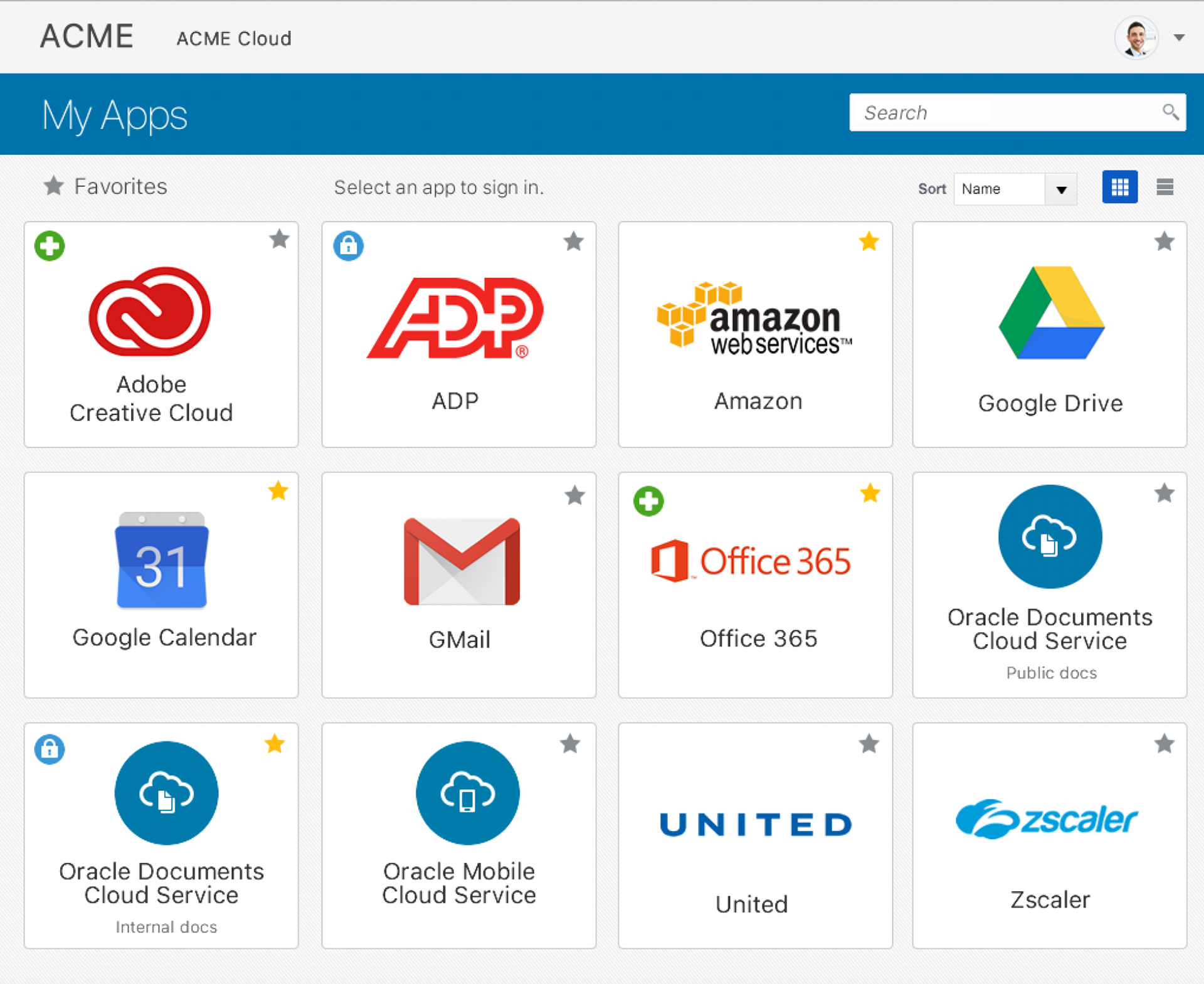This screenshot has height=984, width=1204.
Task: Click the Sort Name combo box field
Action: pos(1015,189)
